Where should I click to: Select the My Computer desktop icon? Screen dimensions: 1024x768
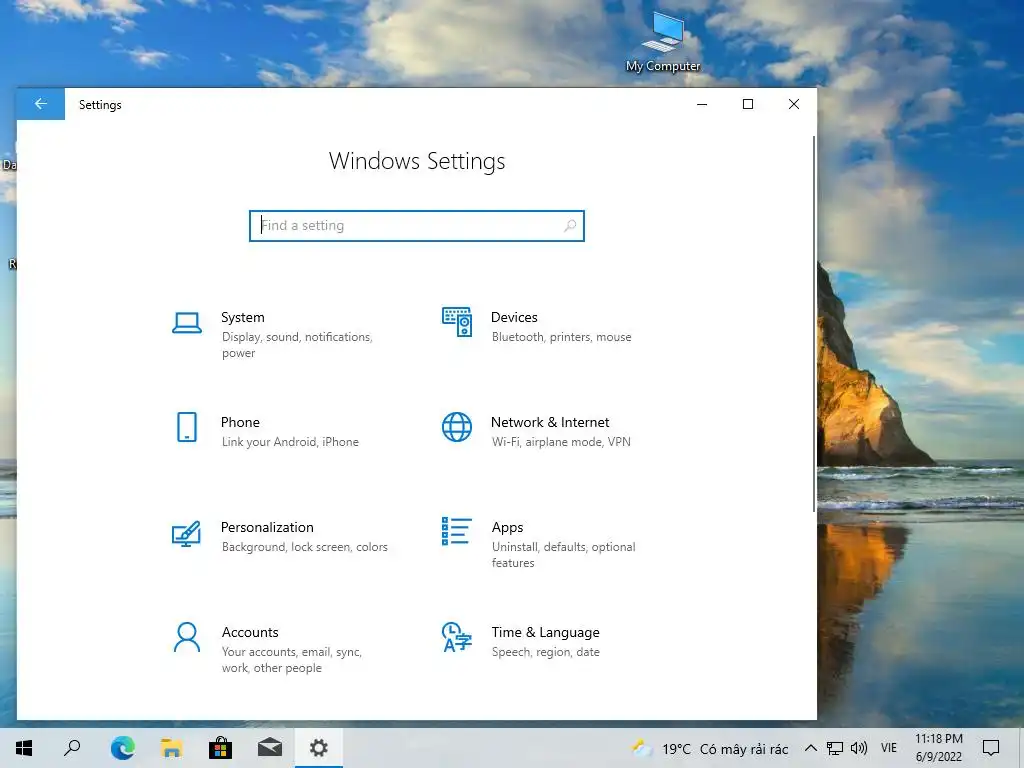(663, 42)
